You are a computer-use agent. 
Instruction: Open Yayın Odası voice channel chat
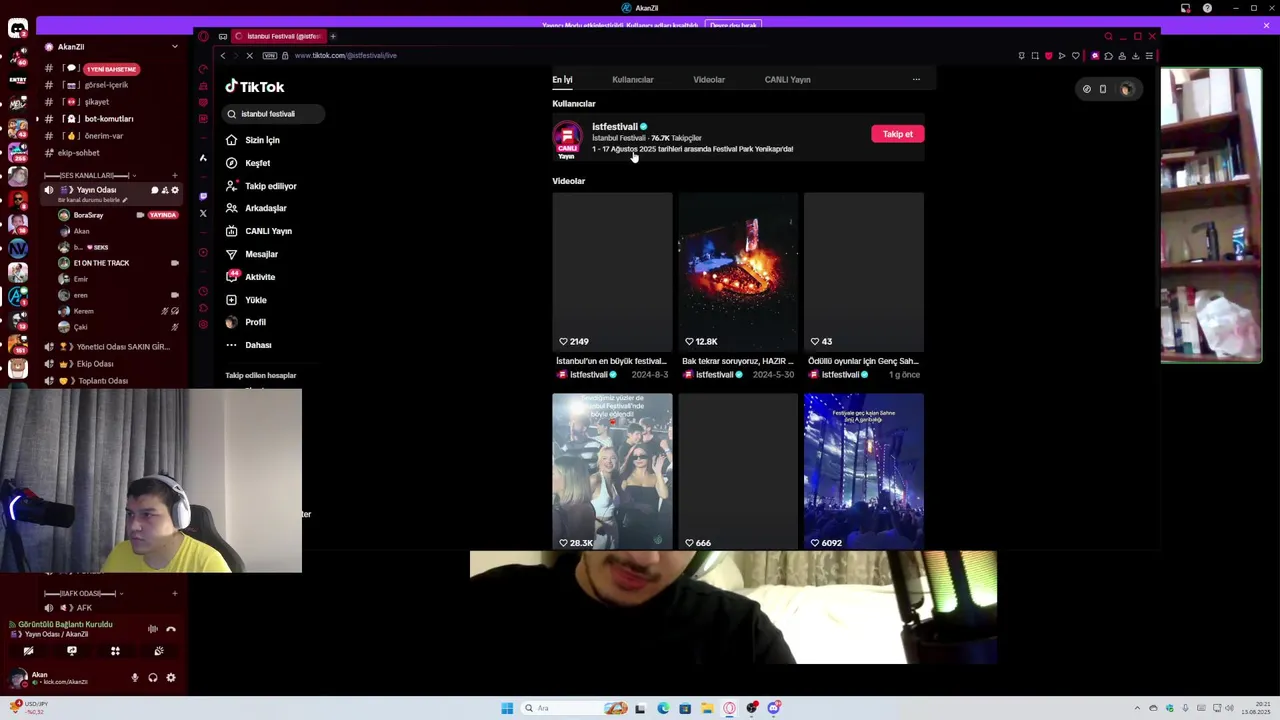coord(155,190)
